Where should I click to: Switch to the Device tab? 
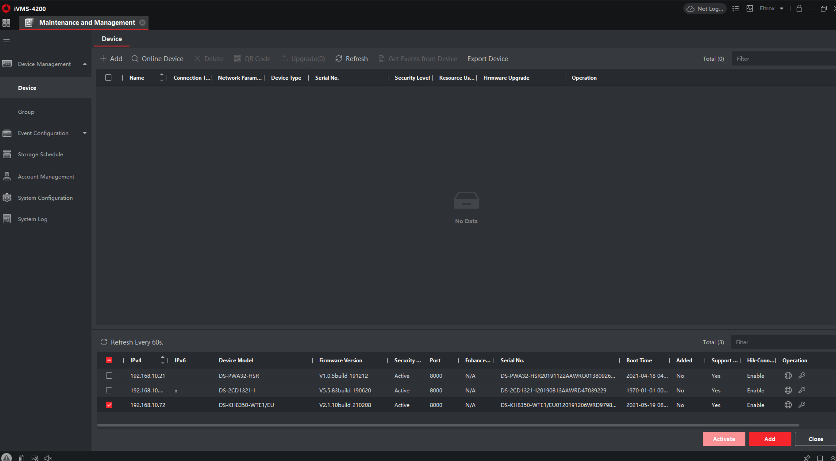click(112, 39)
